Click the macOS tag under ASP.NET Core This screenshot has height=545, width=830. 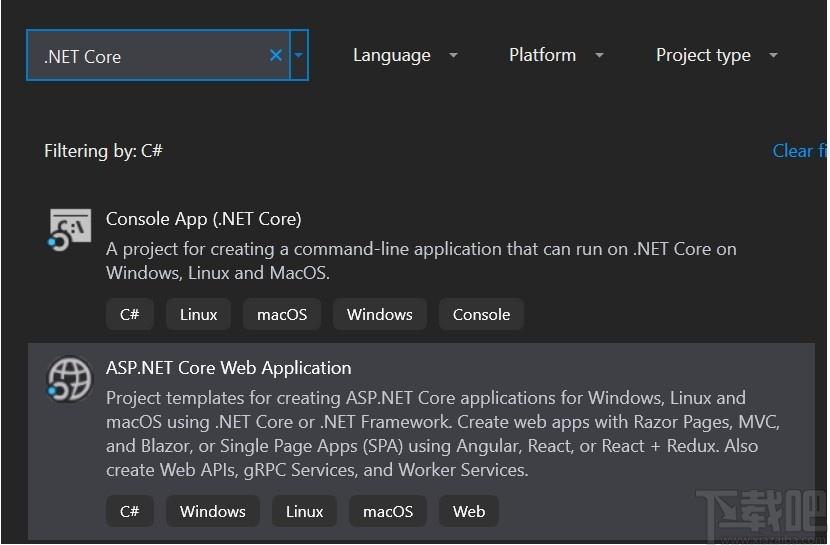[x=388, y=511]
